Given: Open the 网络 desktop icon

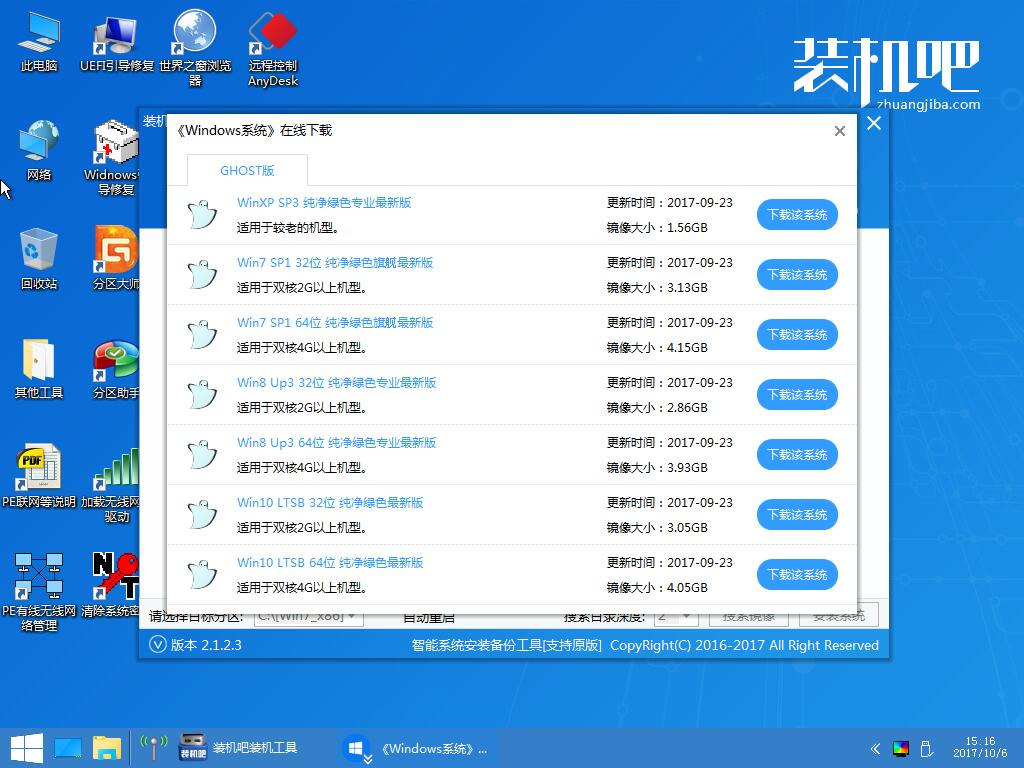Looking at the screenshot, I should (x=39, y=151).
